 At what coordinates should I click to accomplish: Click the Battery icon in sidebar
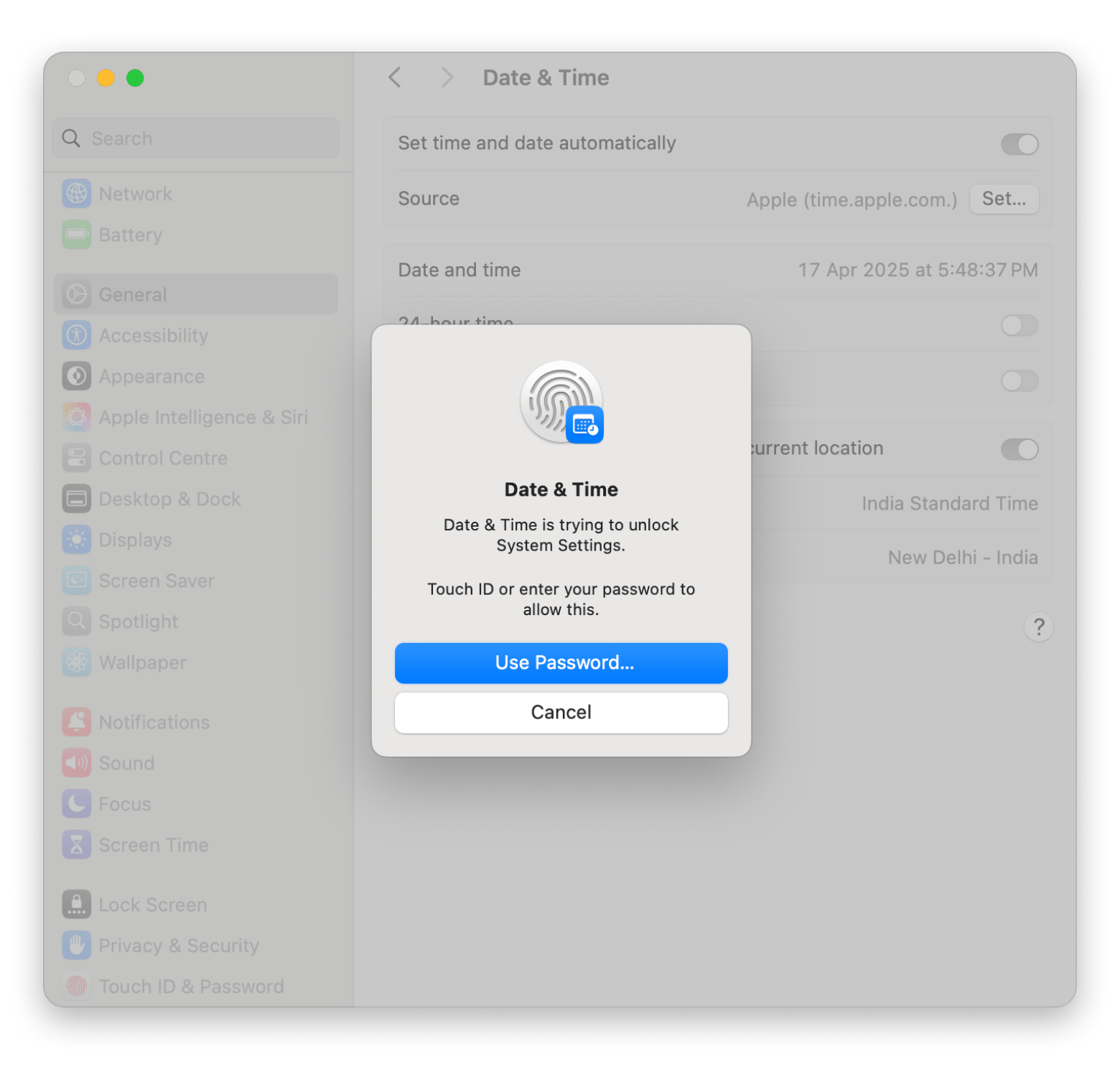(x=76, y=235)
